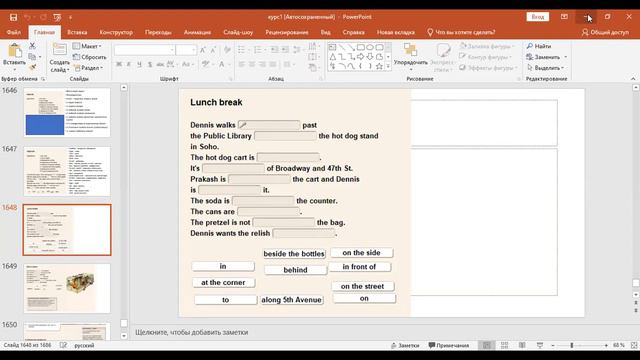Open the font size combo box
This screenshot has width=640, height=360.
(186, 50)
